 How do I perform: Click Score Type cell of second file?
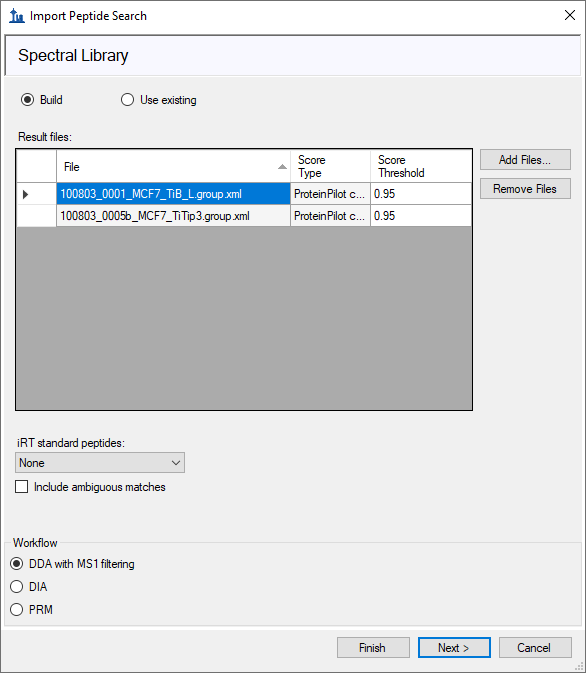(x=330, y=216)
